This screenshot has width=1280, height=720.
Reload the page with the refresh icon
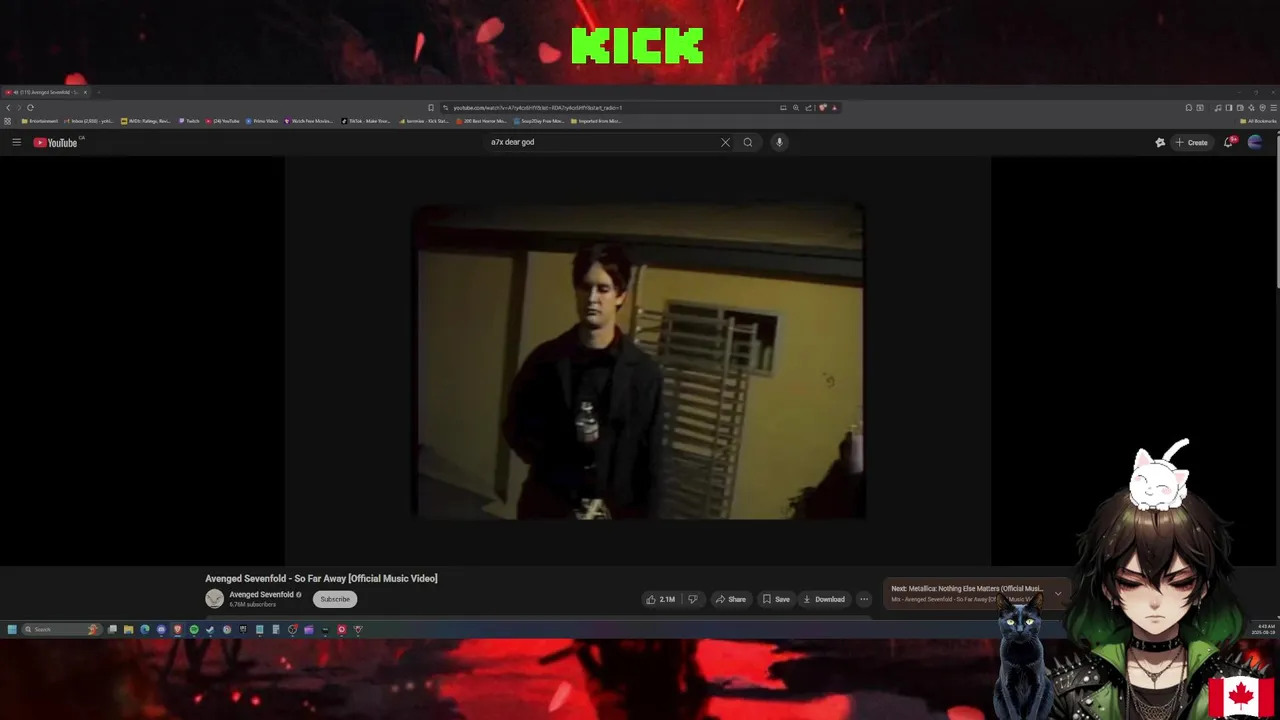(x=30, y=107)
